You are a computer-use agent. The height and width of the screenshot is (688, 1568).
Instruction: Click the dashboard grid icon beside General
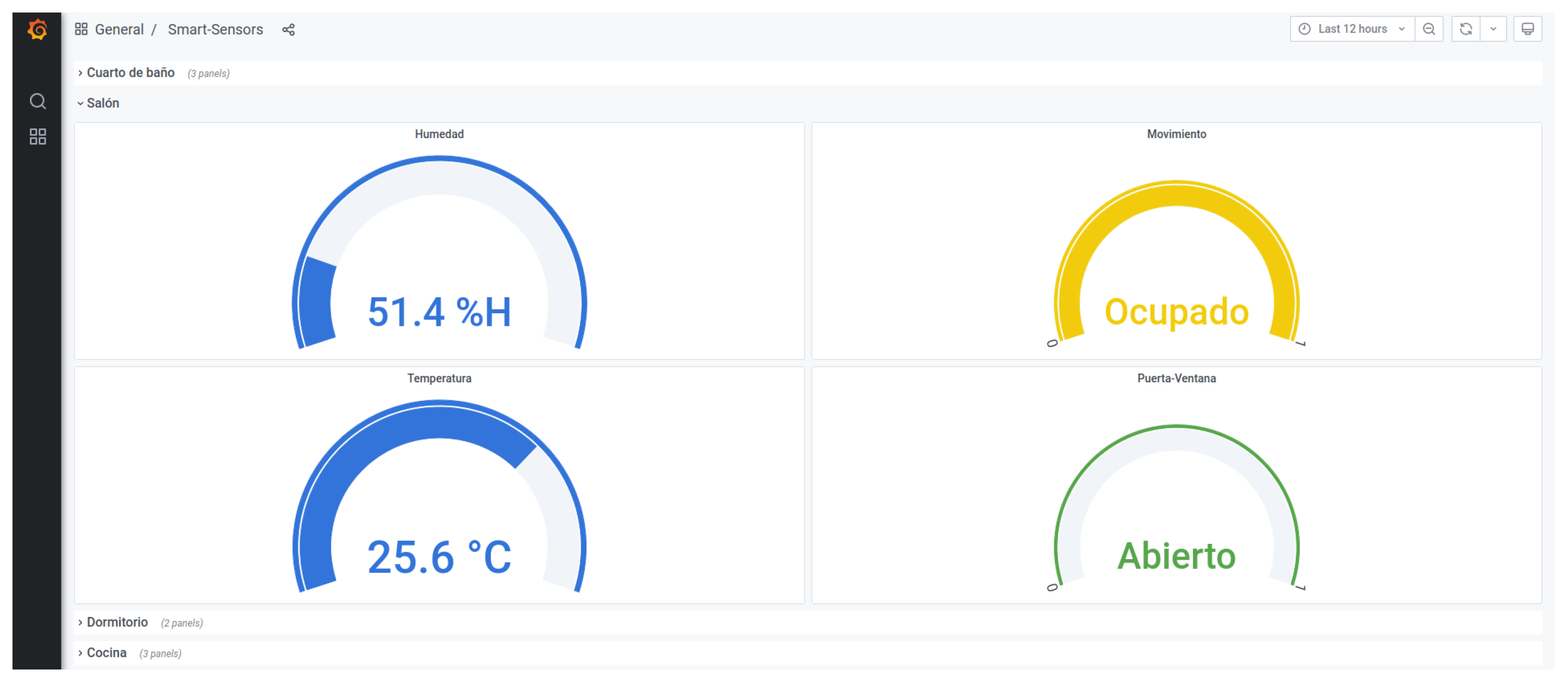[81, 29]
